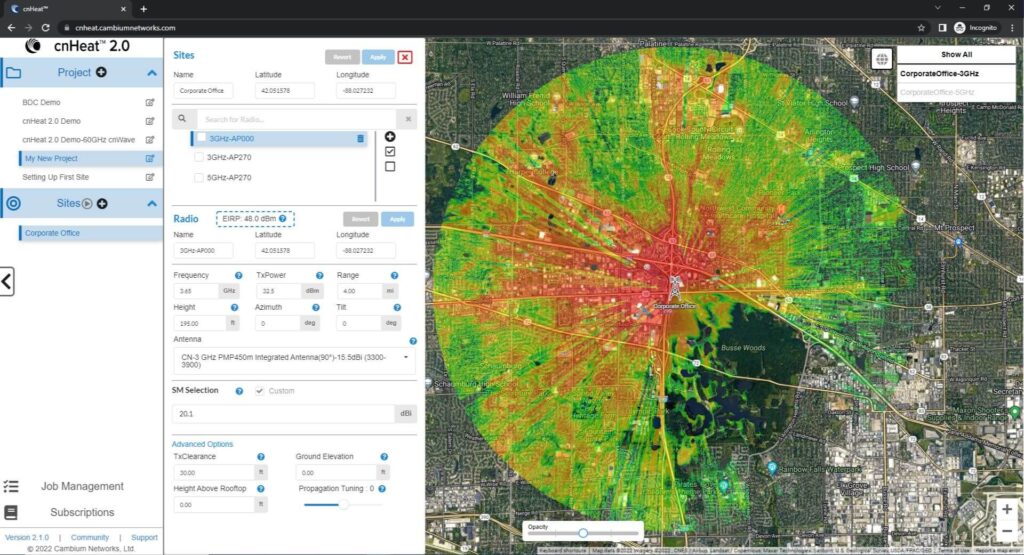
Task: Click Show All layers button
Action: click(x=956, y=55)
